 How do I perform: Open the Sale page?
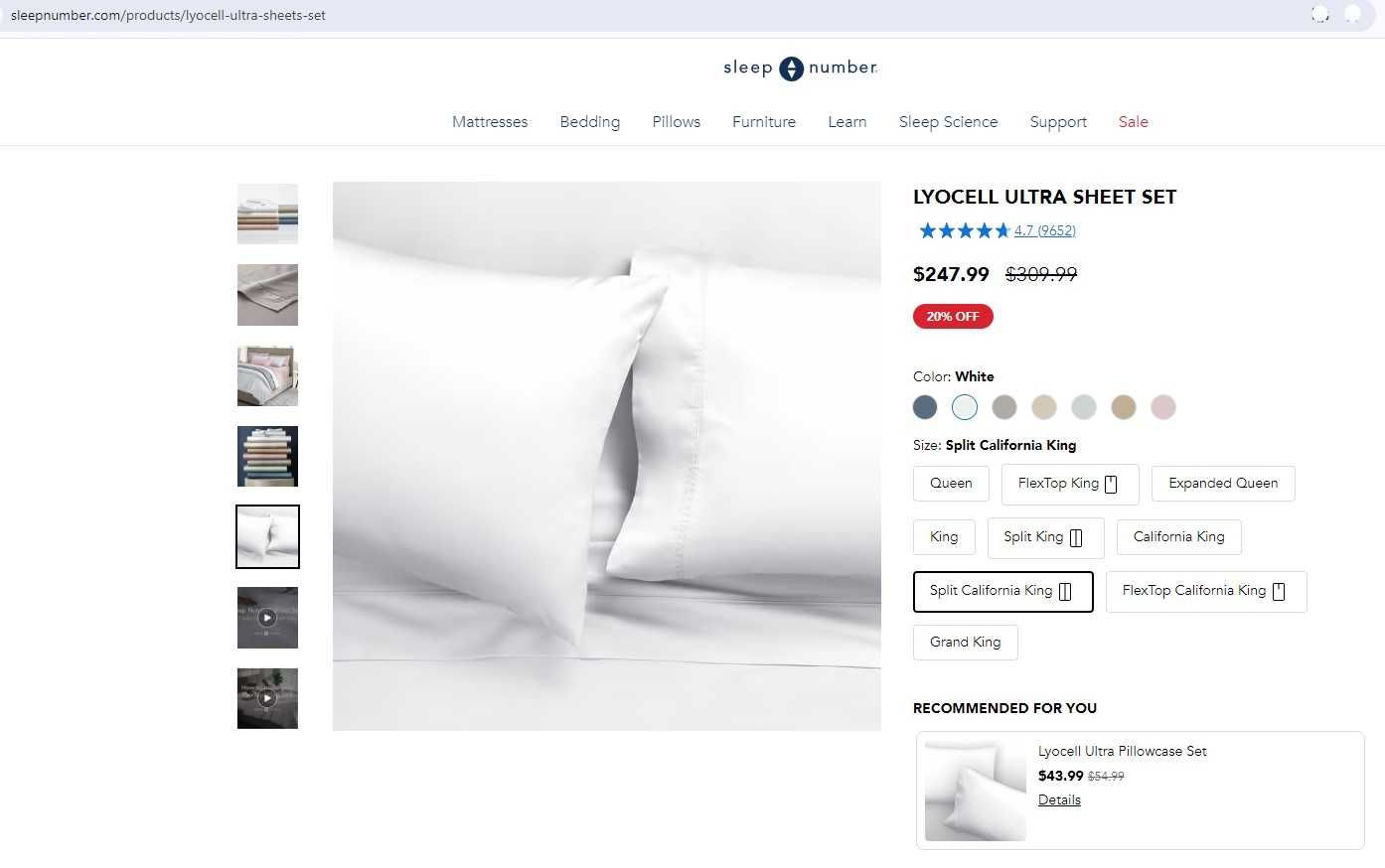click(1134, 122)
